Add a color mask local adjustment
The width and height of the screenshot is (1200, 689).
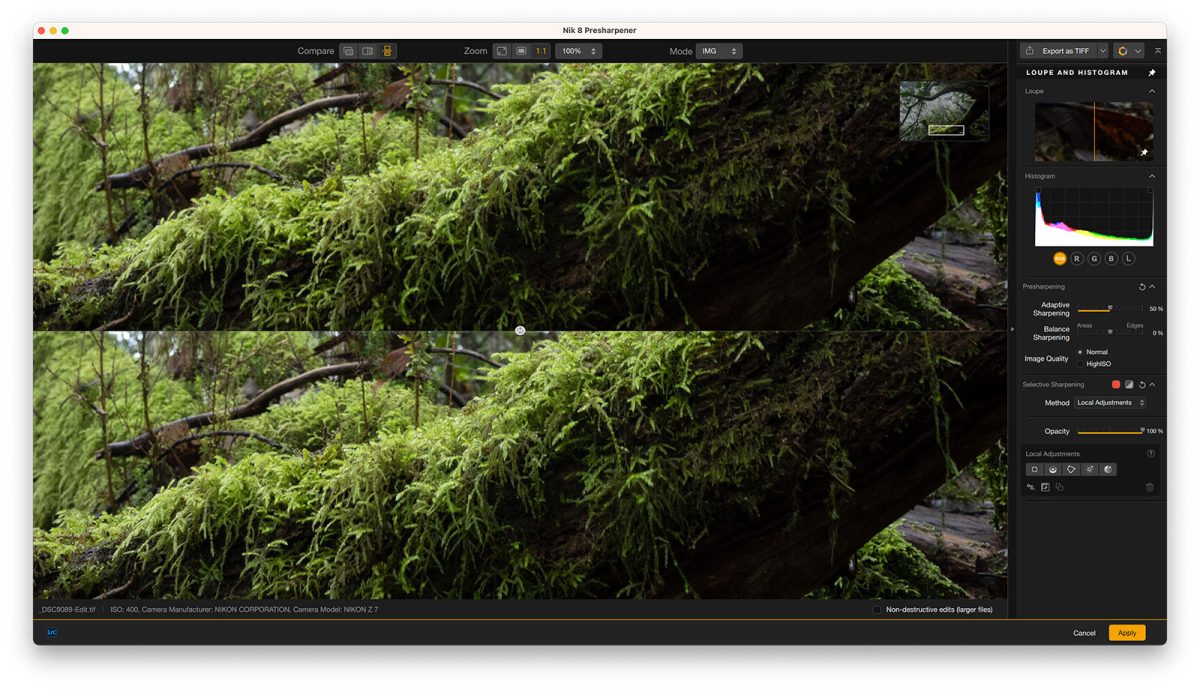click(x=1108, y=470)
